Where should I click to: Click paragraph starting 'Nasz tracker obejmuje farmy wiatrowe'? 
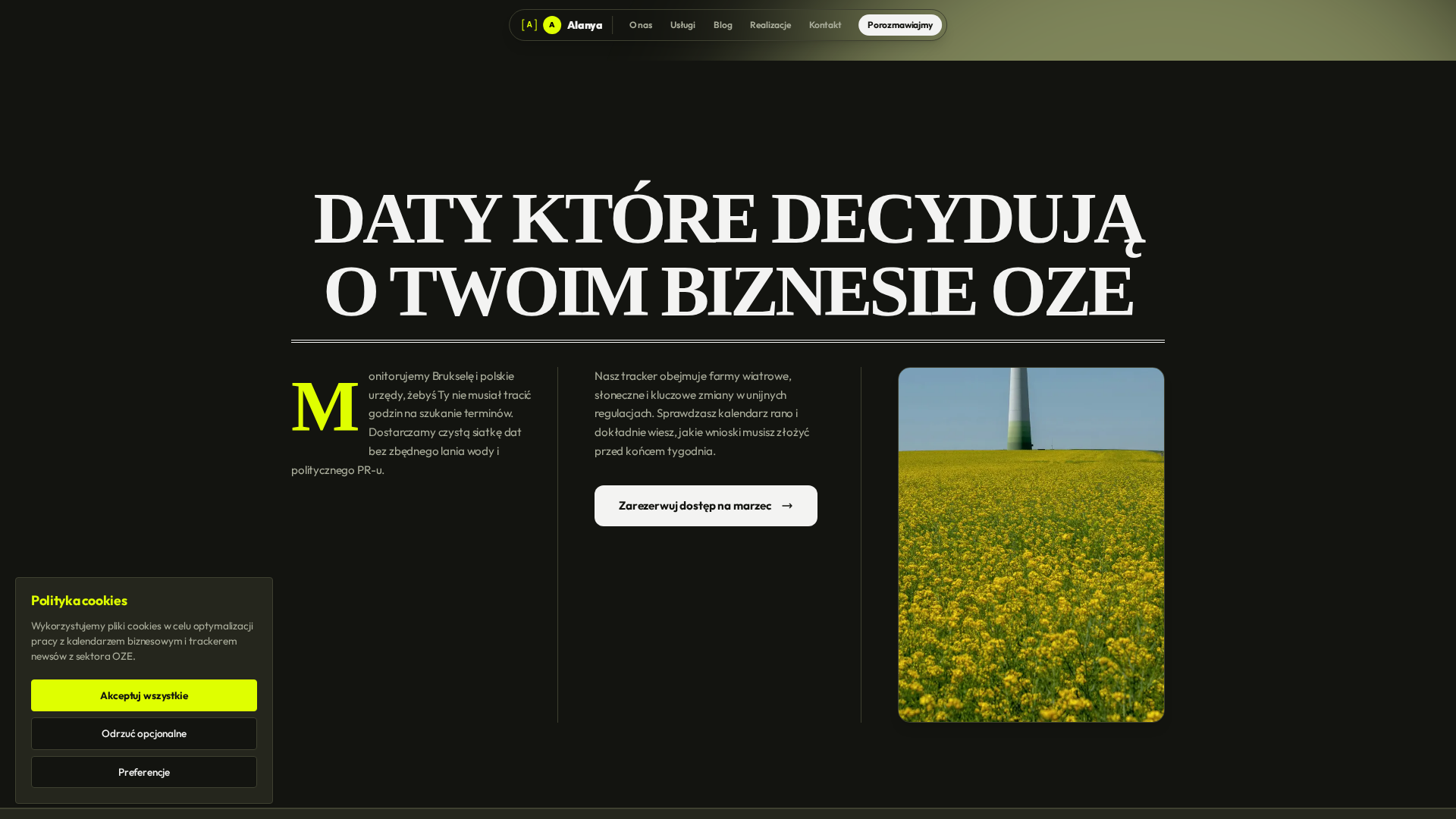(x=702, y=413)
